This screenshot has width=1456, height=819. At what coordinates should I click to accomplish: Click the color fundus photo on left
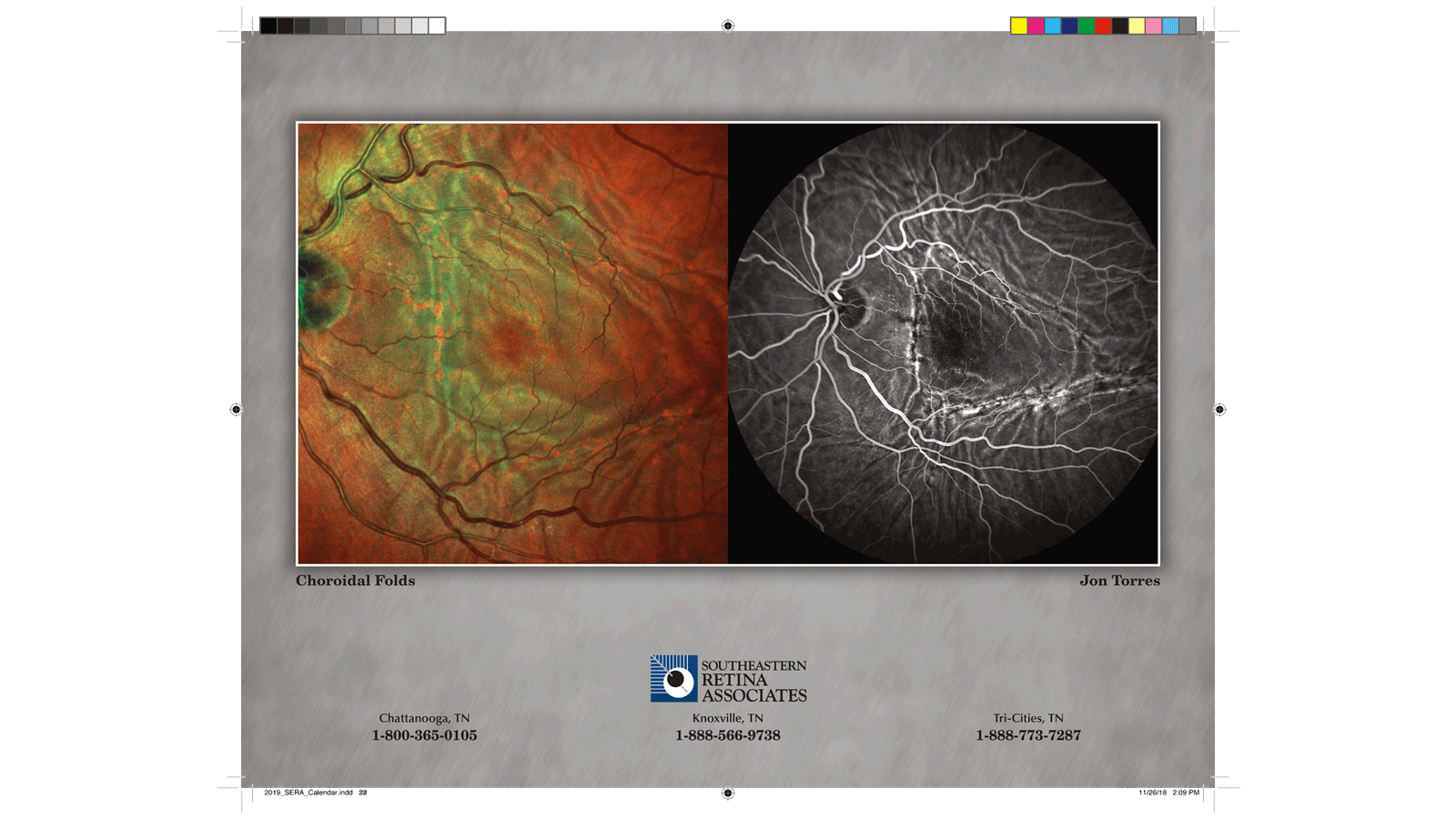point(512,343)
